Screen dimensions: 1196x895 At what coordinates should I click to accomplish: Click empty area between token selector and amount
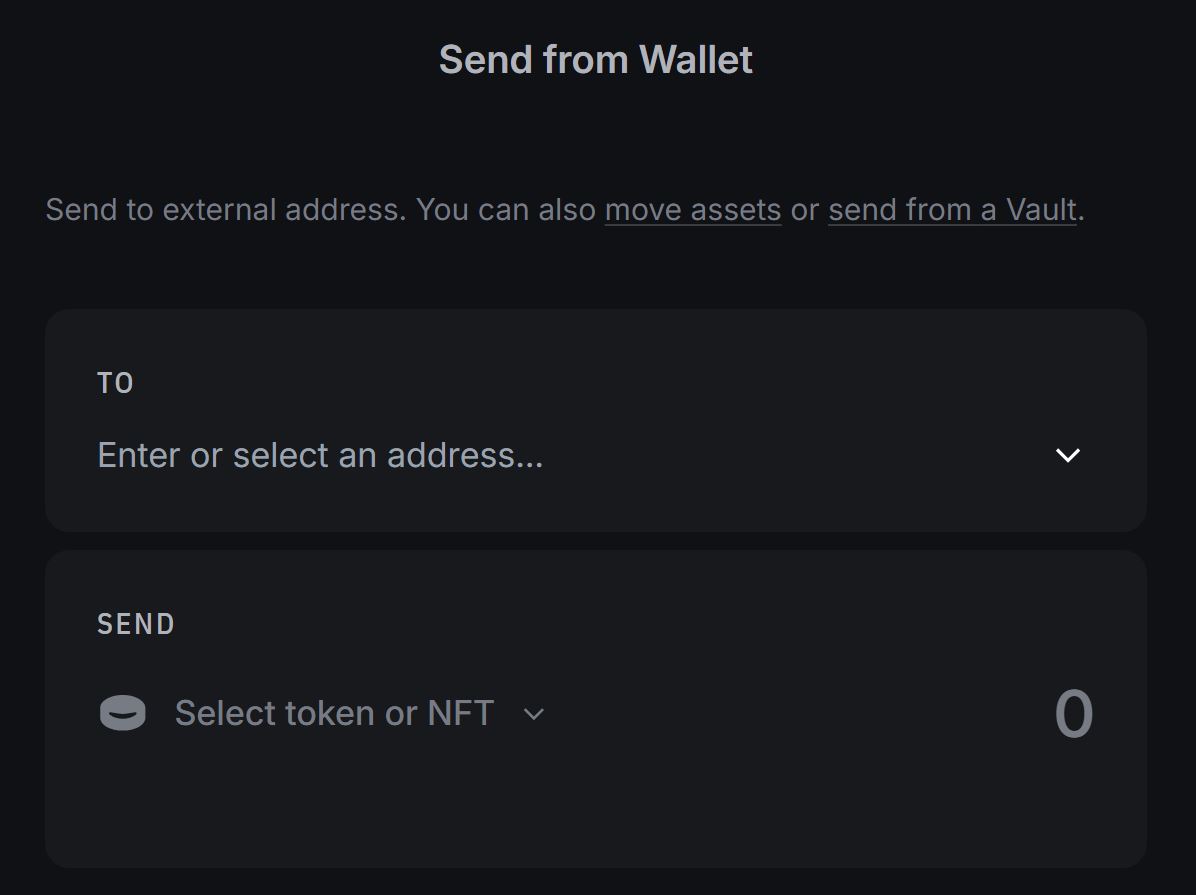[x=800, y=714]
